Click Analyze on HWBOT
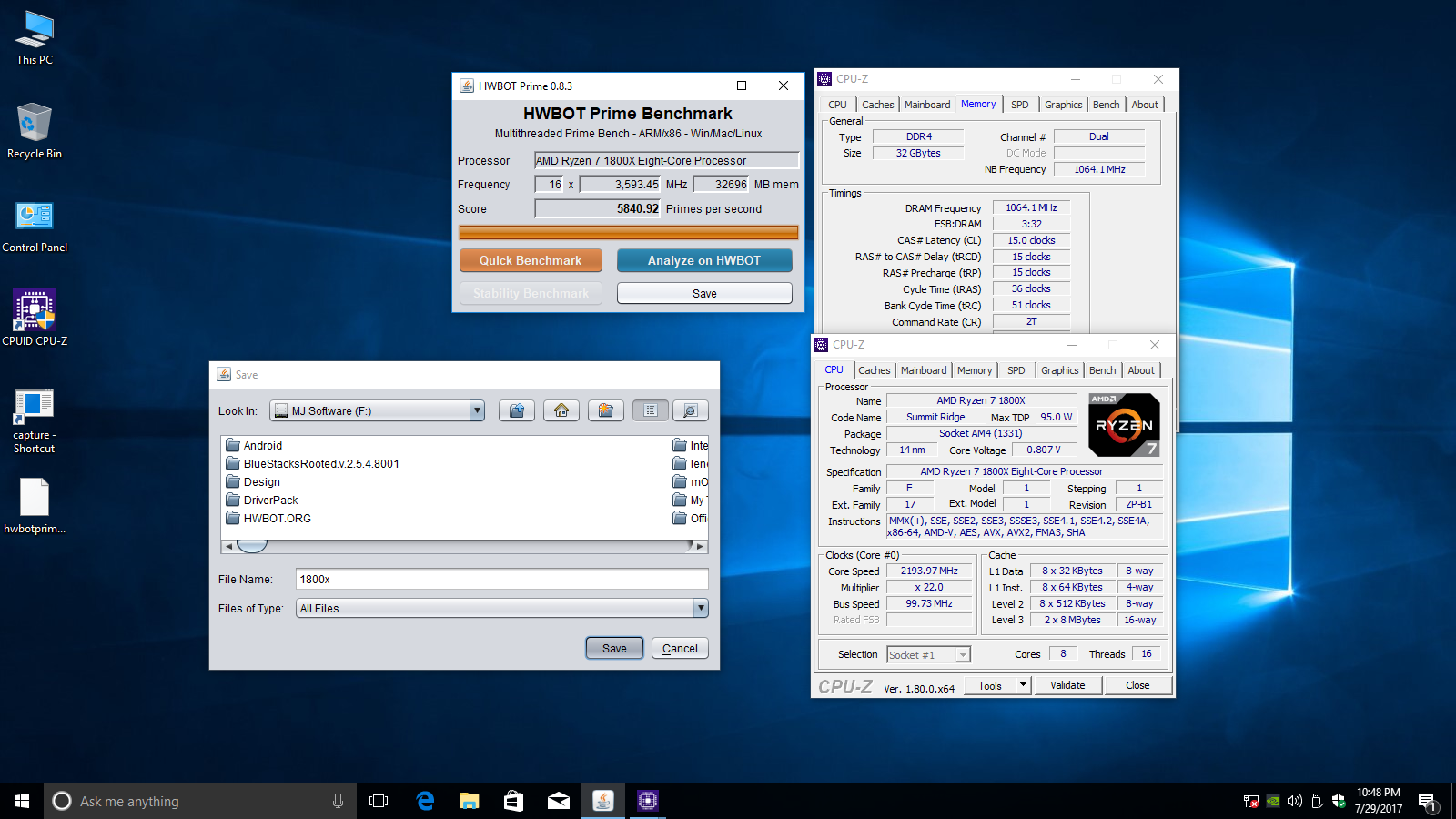Image resolution: width=1456 pixels, height=819 pixels. pos(704,260)
